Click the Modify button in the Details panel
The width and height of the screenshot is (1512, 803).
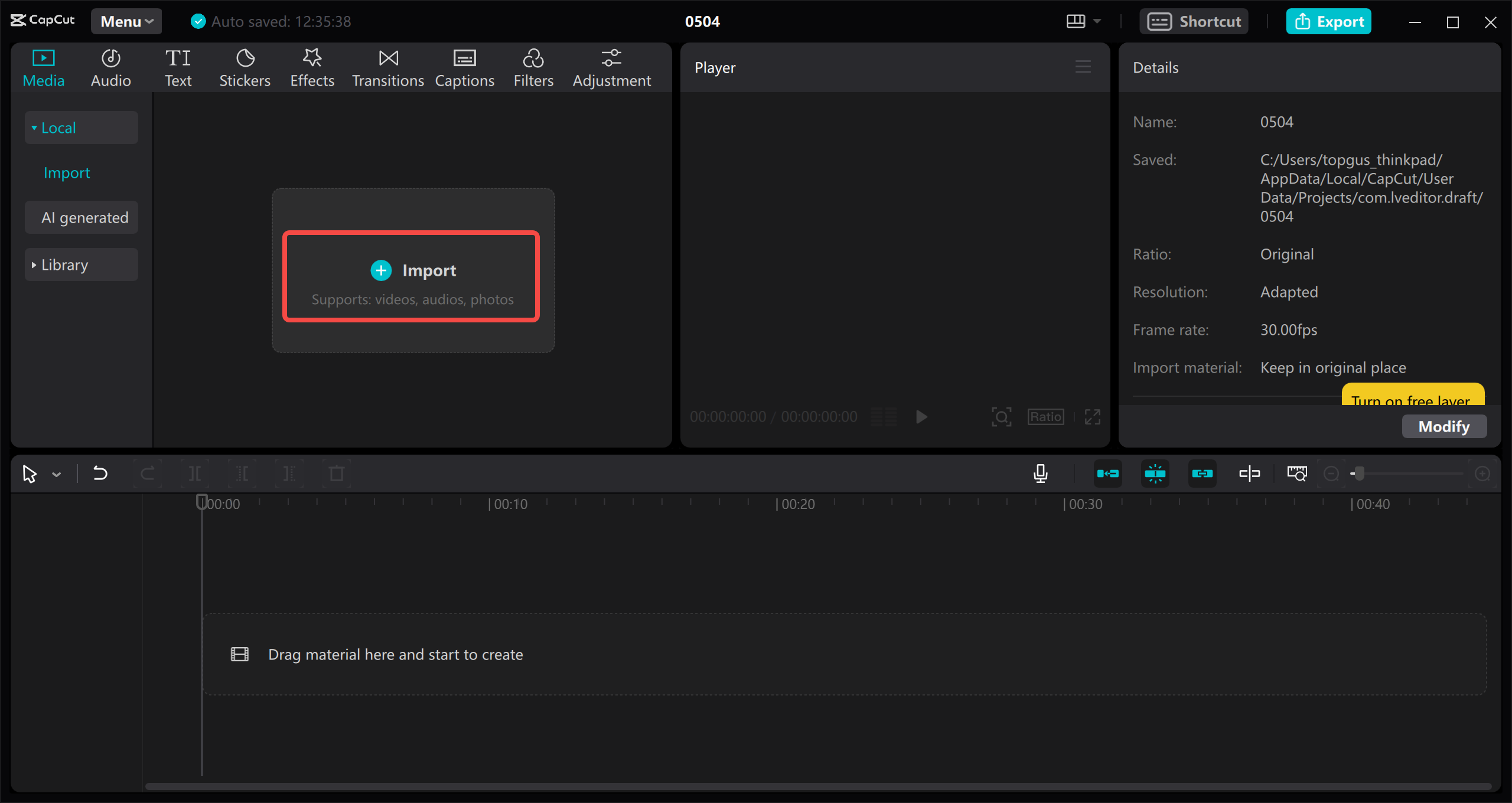pyautogui.click(x=1444, y=426)
